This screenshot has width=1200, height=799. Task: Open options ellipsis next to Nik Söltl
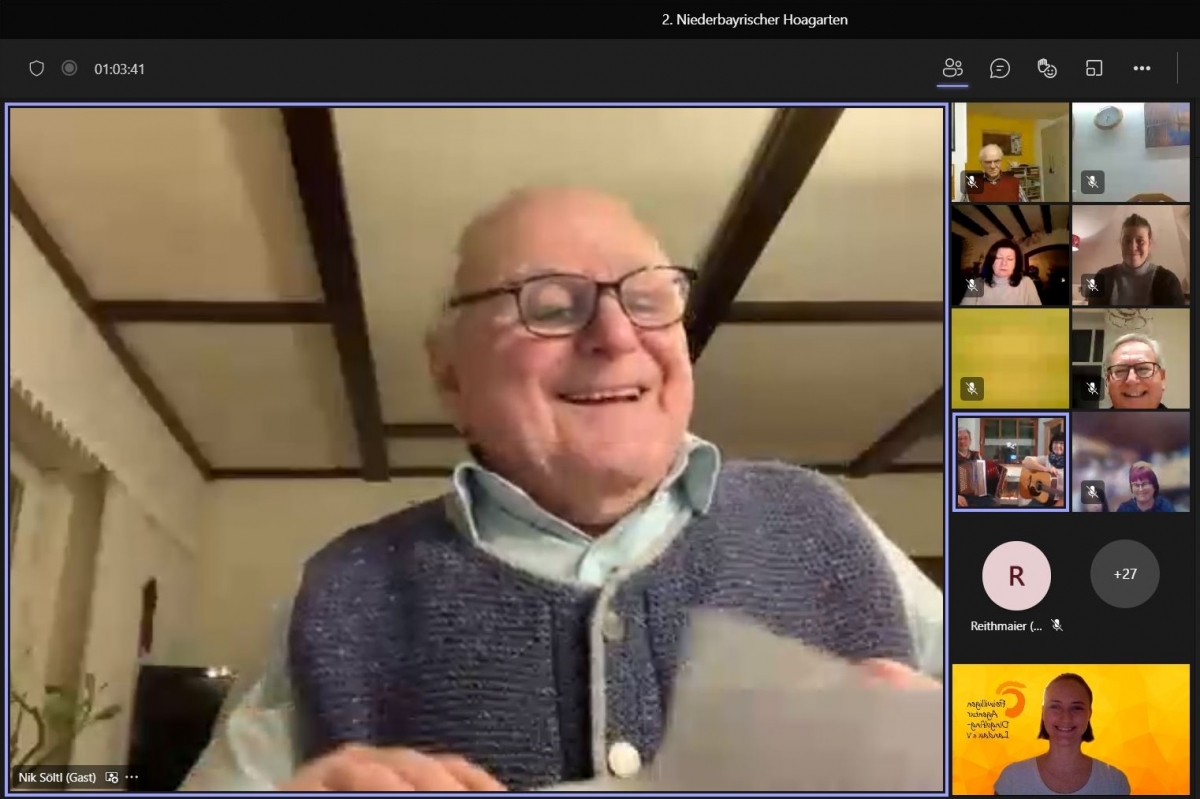[132, 777]
